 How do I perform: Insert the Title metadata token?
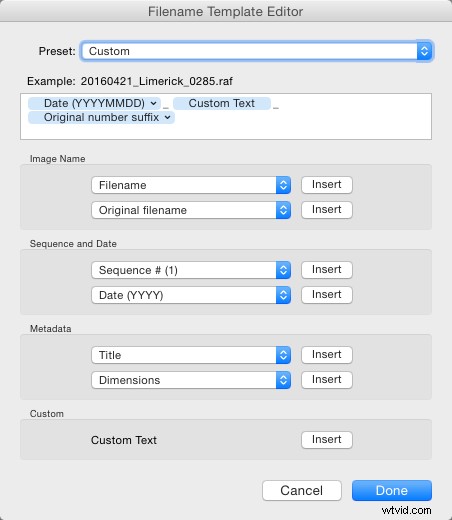click(327, 355)
